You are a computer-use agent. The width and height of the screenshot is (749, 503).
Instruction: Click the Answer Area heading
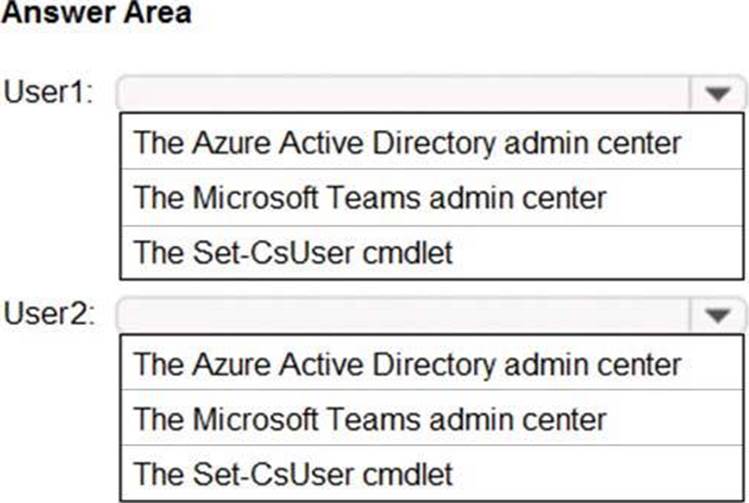coord(96,15)
